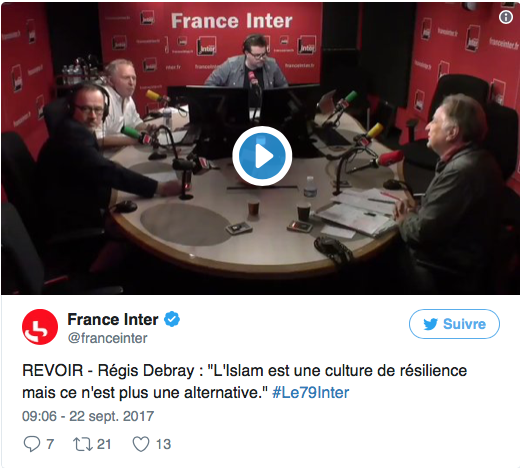Follow France Inter via Suivre button
This screenshot has height=468, width=520.
coord(454,324)
